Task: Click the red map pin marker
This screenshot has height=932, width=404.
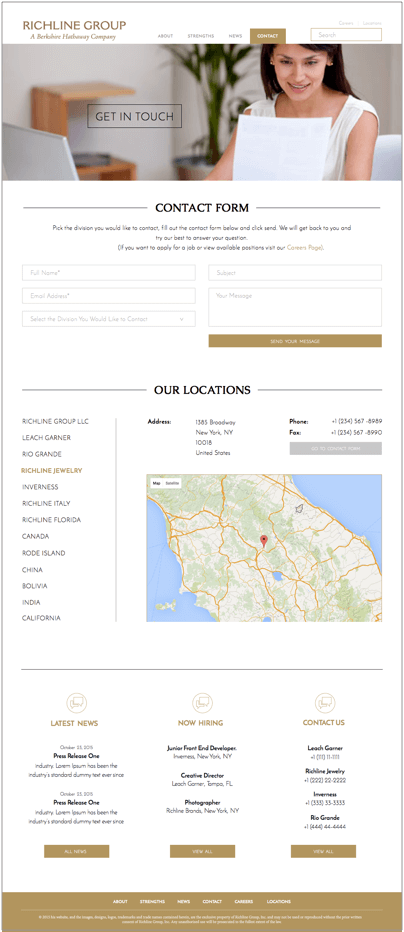Action: click(264, 541)
